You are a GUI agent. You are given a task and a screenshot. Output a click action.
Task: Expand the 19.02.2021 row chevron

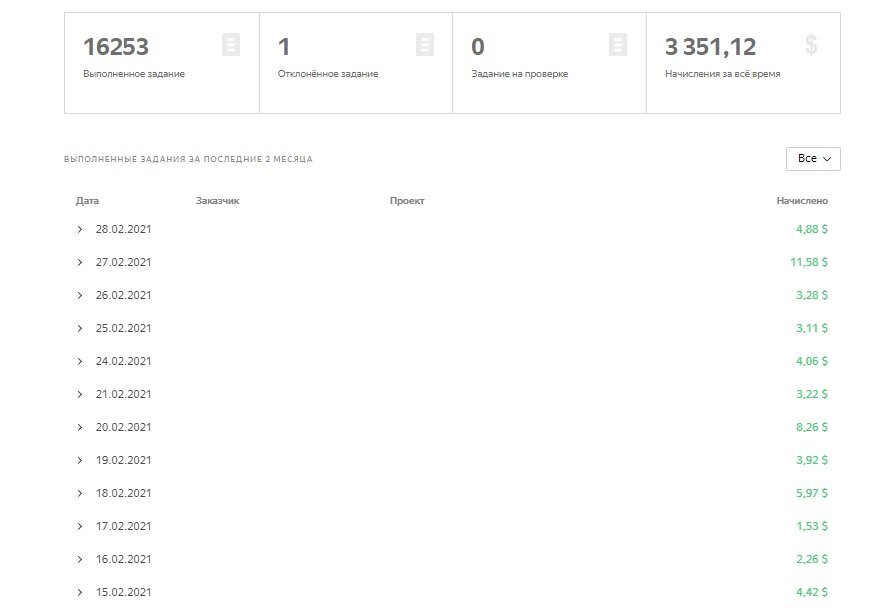[80, 460]
